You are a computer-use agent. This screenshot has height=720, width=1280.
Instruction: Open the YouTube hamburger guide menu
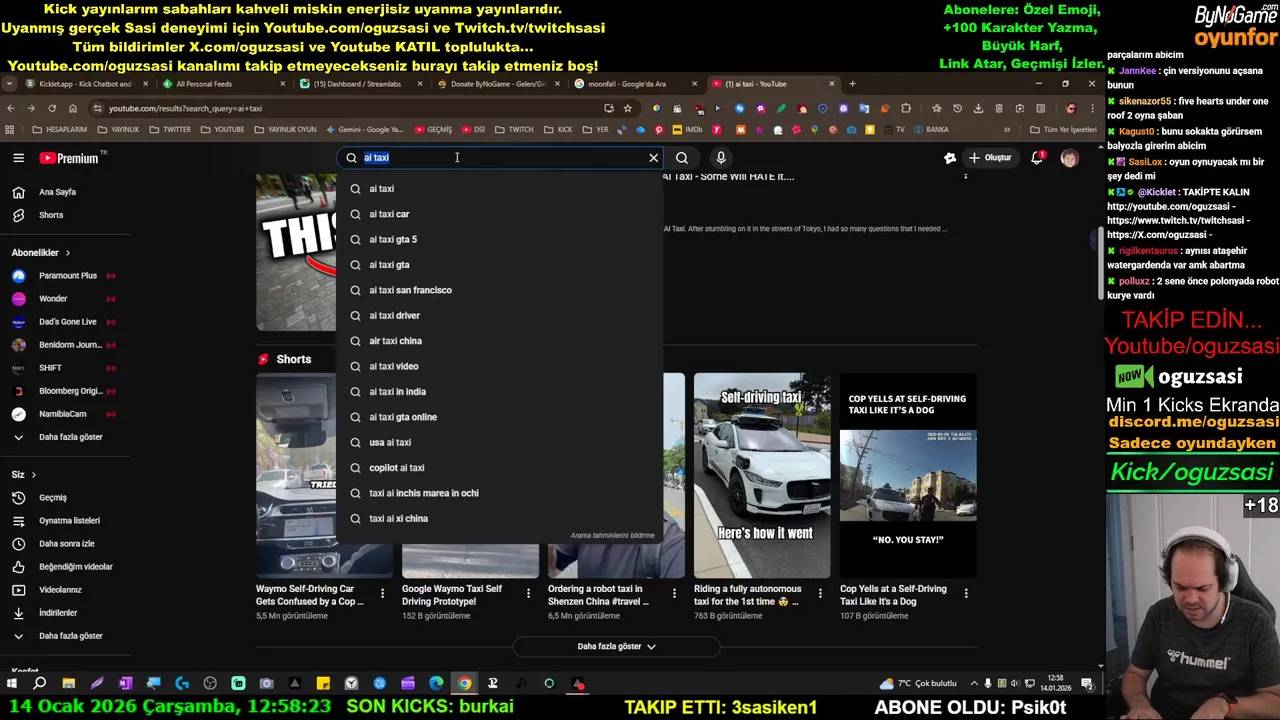[x=18, y=158]
